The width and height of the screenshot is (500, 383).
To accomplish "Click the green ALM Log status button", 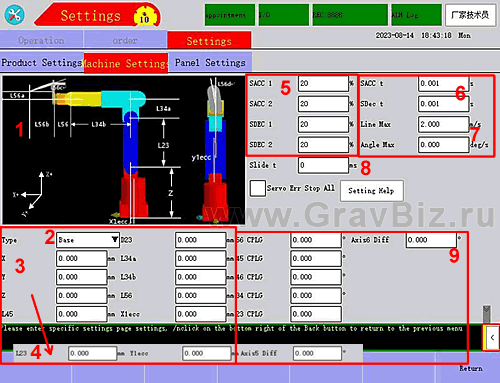I will (416, 15).
